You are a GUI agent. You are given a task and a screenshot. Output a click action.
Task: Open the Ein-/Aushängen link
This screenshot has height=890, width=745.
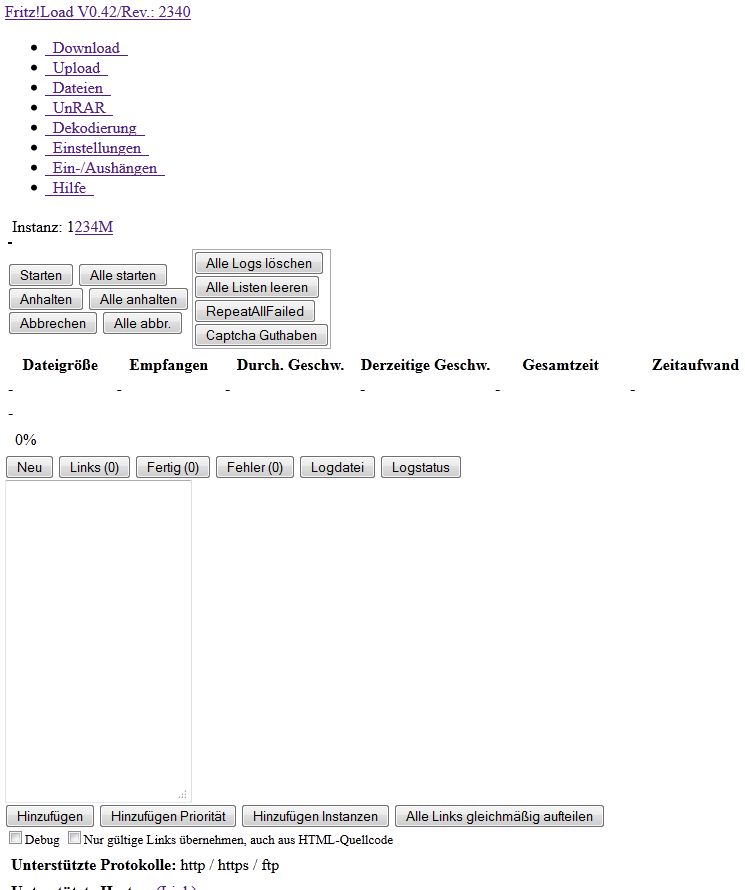click(105, 168)
